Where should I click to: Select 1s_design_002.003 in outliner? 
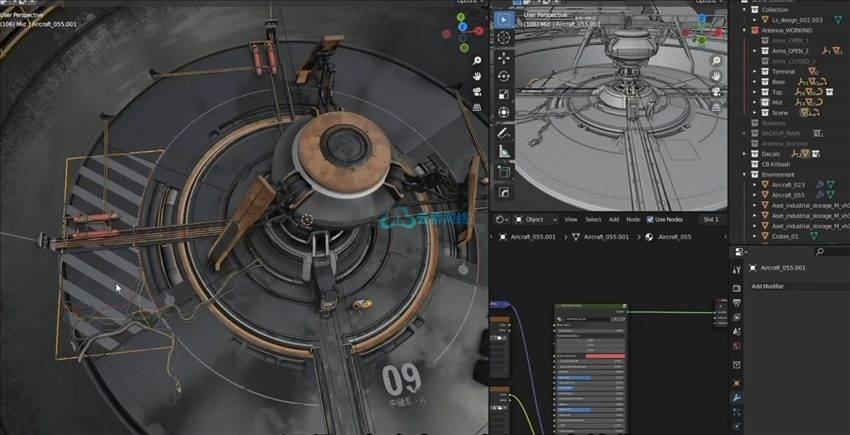(x=797, y=20)
